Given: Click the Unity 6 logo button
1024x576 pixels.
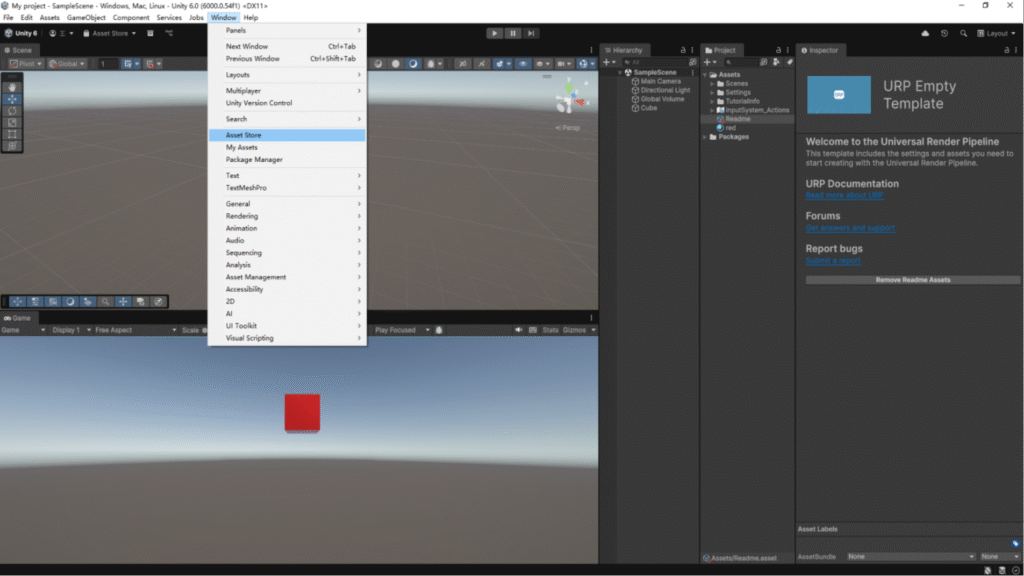Looking at the screenshot, I should [x=21, y=33].
